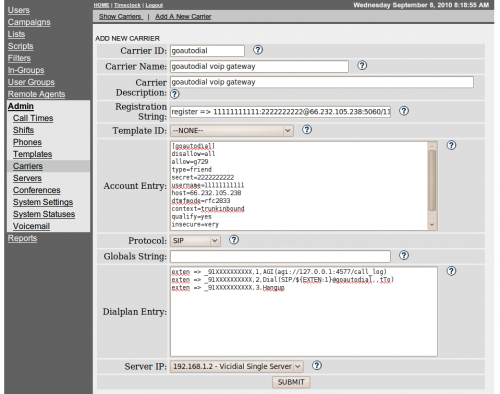This screenshot has height=394, width=500.
Task: Click the Carrier ID input field
Action: pos(207,51)
